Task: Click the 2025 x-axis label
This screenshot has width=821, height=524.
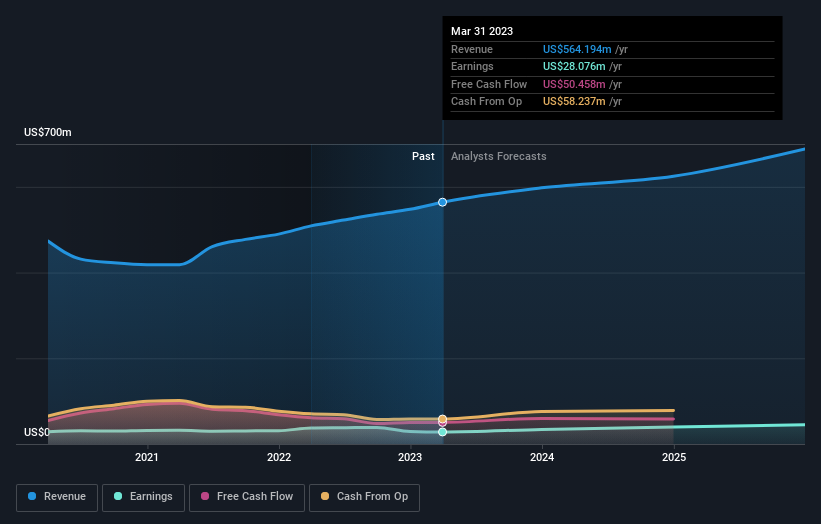Action: pyautogui.click(x=674, y=458)
